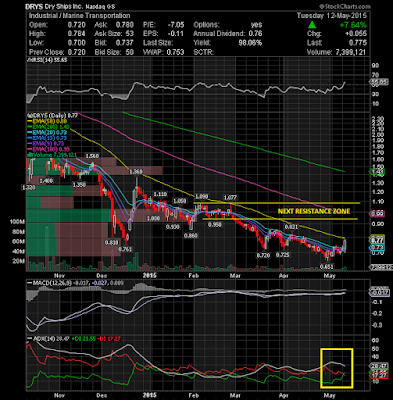Click the green 1.43 EMA tag on right axis
This screenshot has height=400, width=393.
[378, 172]
